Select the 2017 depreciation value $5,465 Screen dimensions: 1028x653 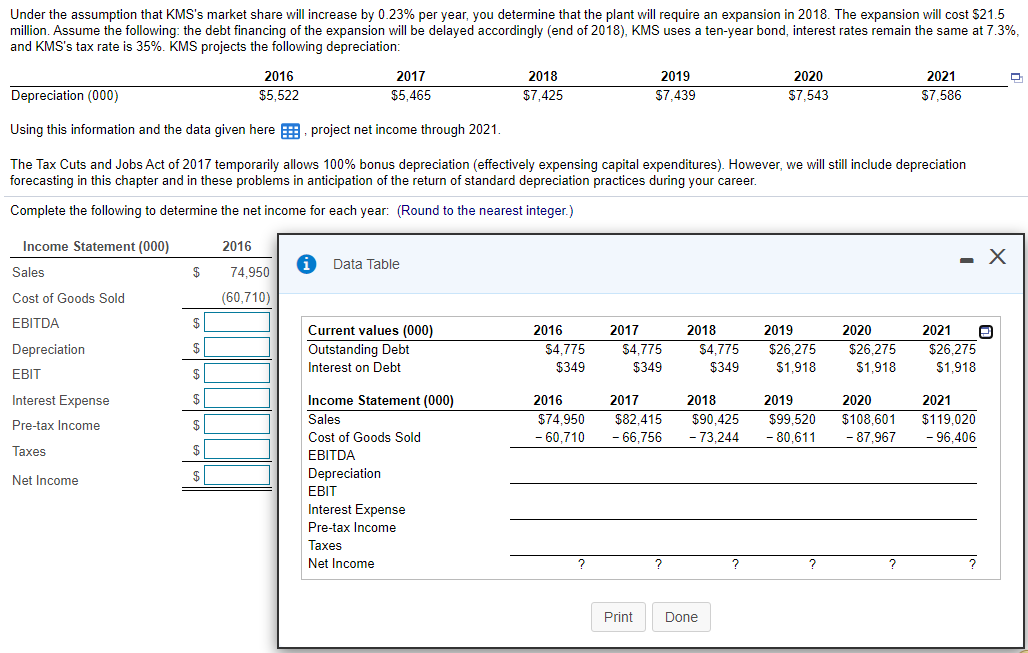pos(410,96)
